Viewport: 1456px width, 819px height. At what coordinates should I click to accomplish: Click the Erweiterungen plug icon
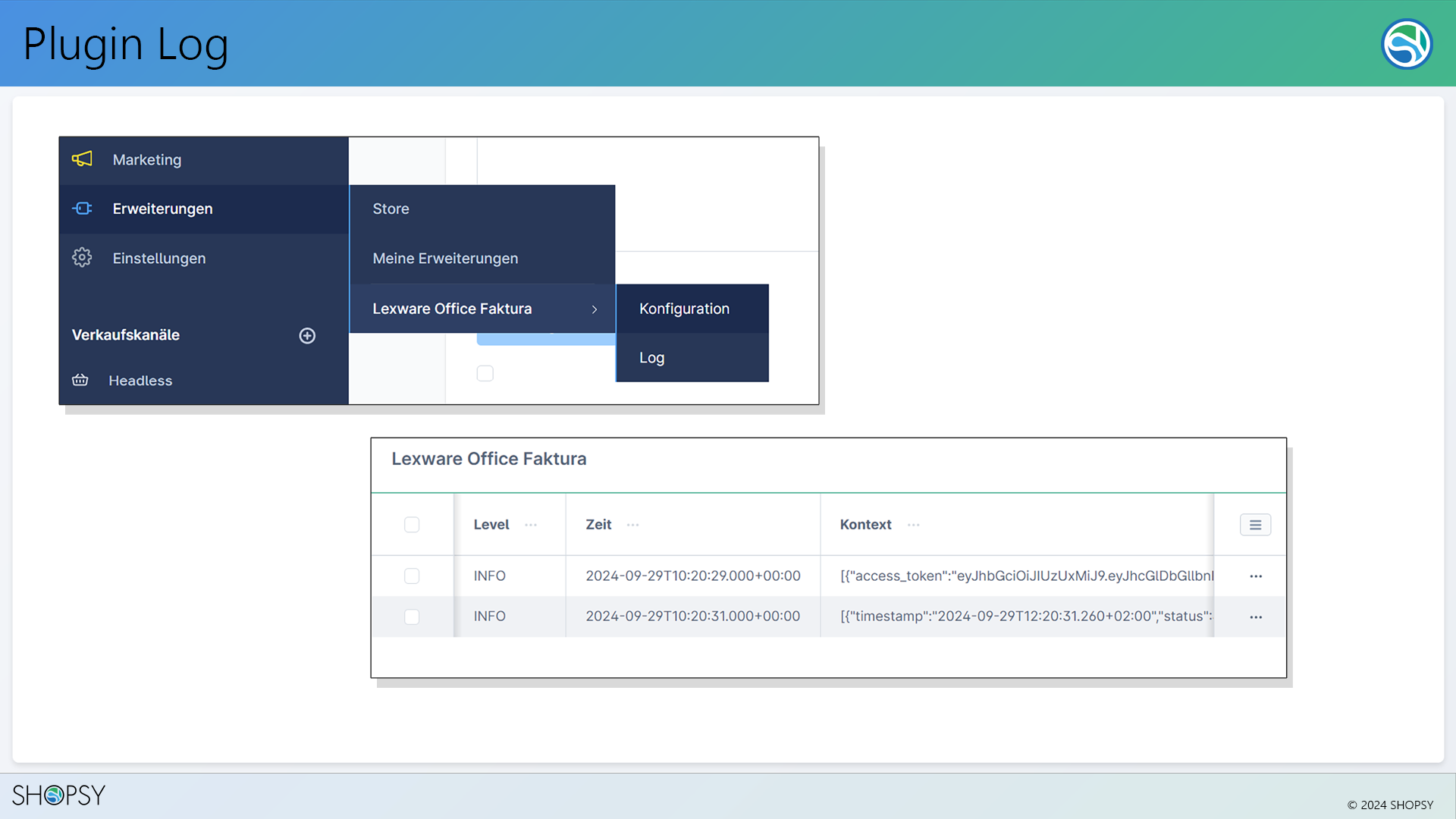[82, 209]
